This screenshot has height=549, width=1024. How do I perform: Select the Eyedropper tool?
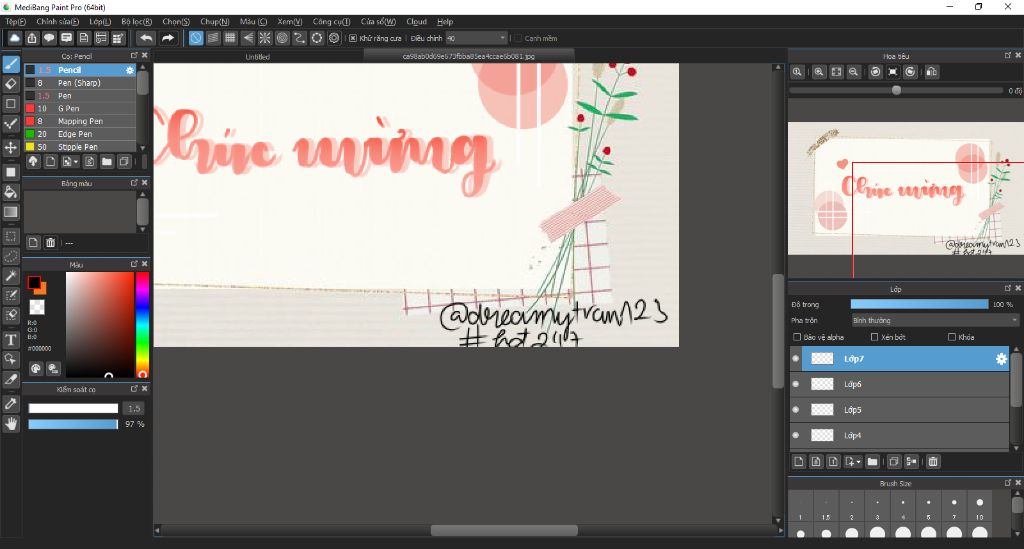10,403
